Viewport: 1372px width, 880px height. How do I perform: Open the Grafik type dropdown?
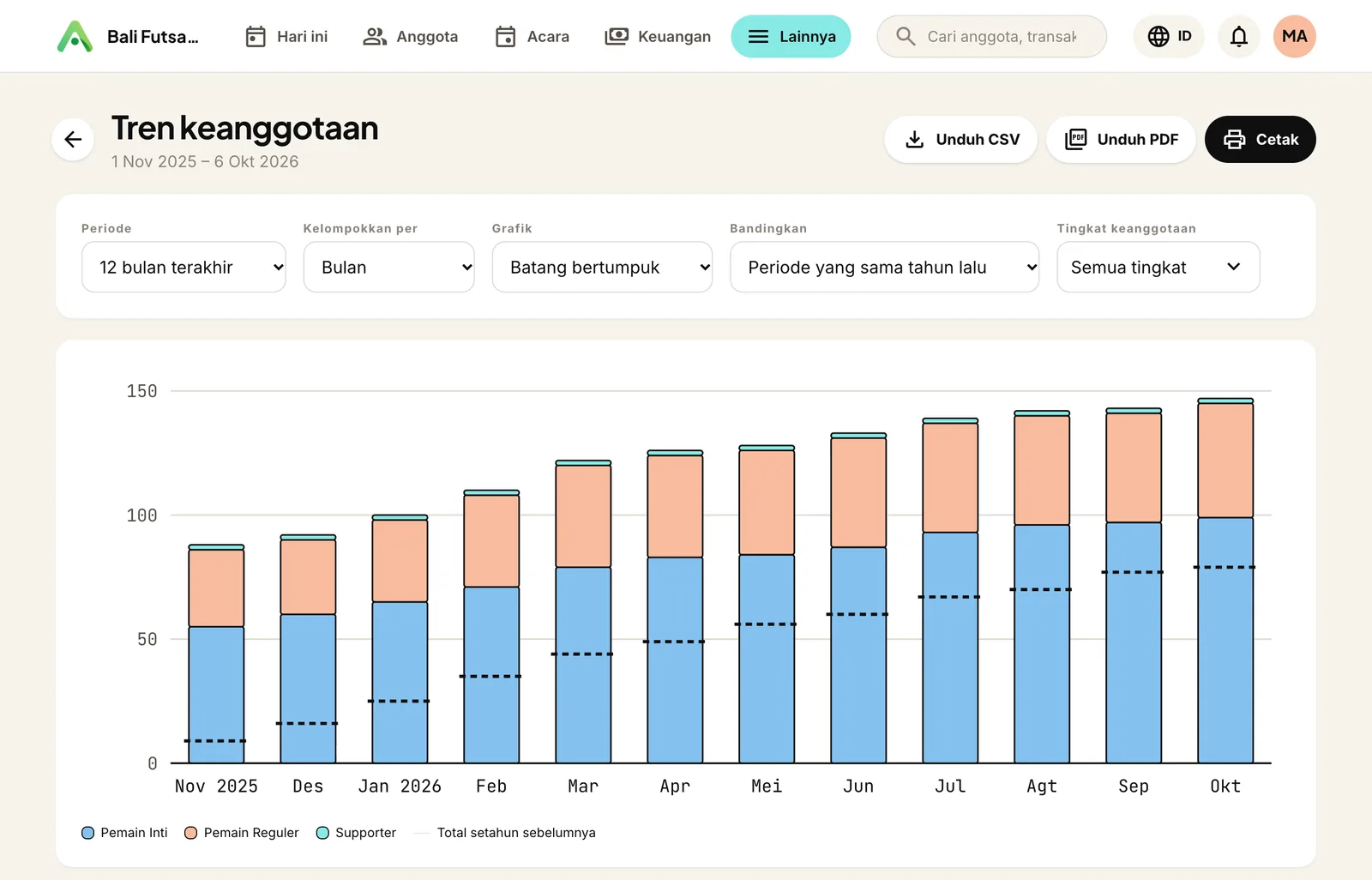602,267
